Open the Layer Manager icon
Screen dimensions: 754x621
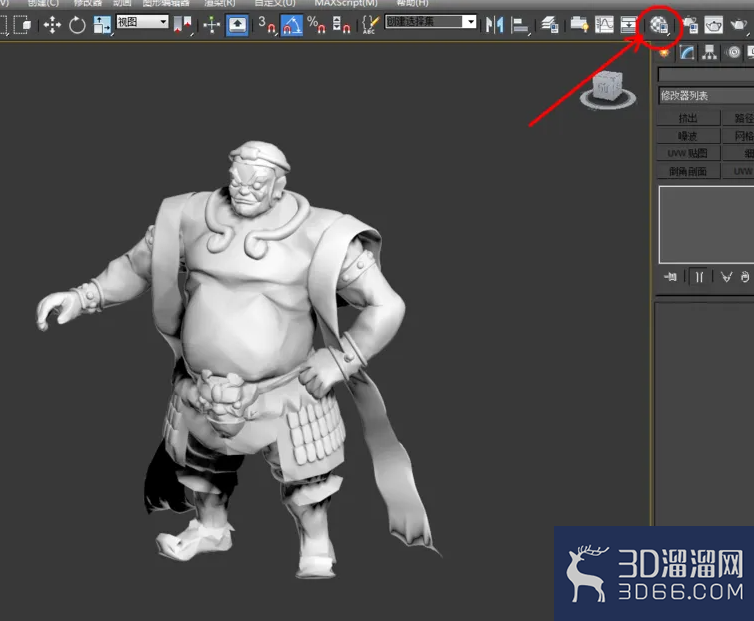point(549,24)
